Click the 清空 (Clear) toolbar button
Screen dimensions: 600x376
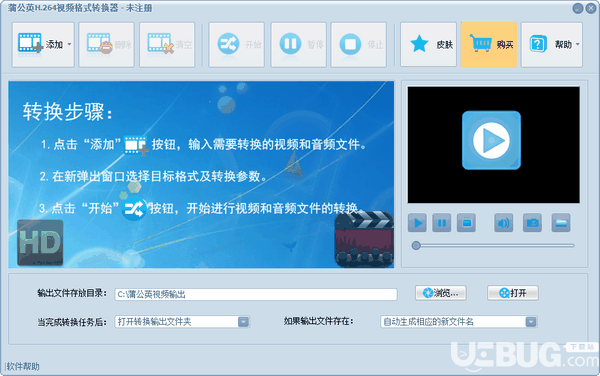[x=167, y=45]
